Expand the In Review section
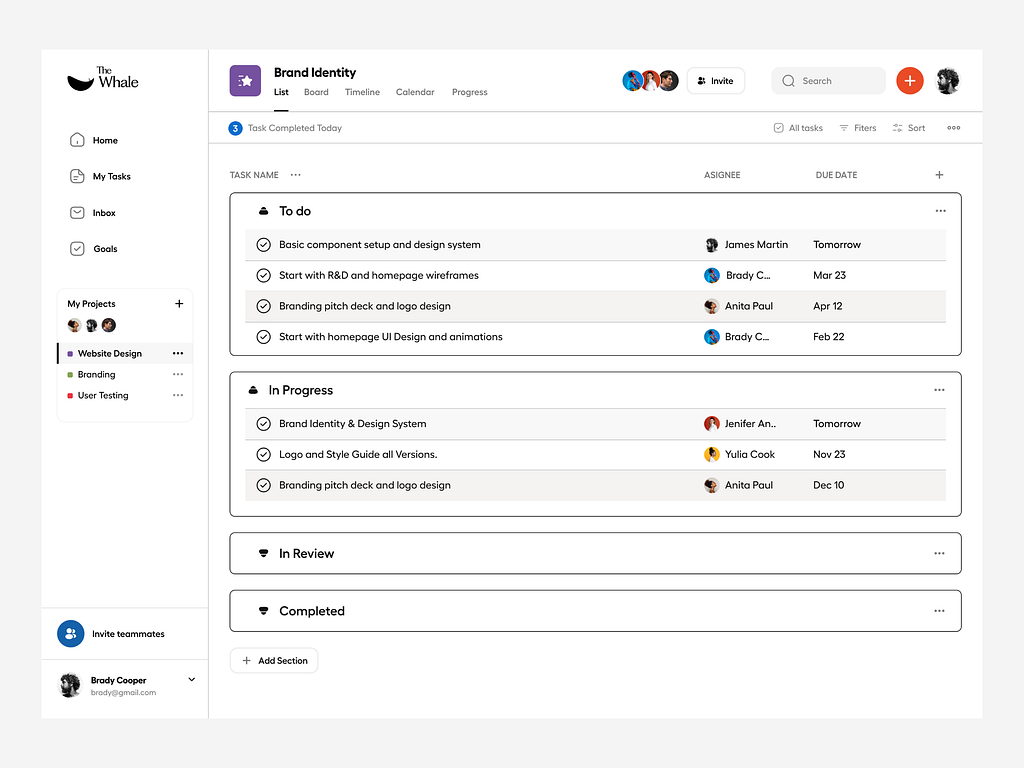 click(x=262, y=553)
